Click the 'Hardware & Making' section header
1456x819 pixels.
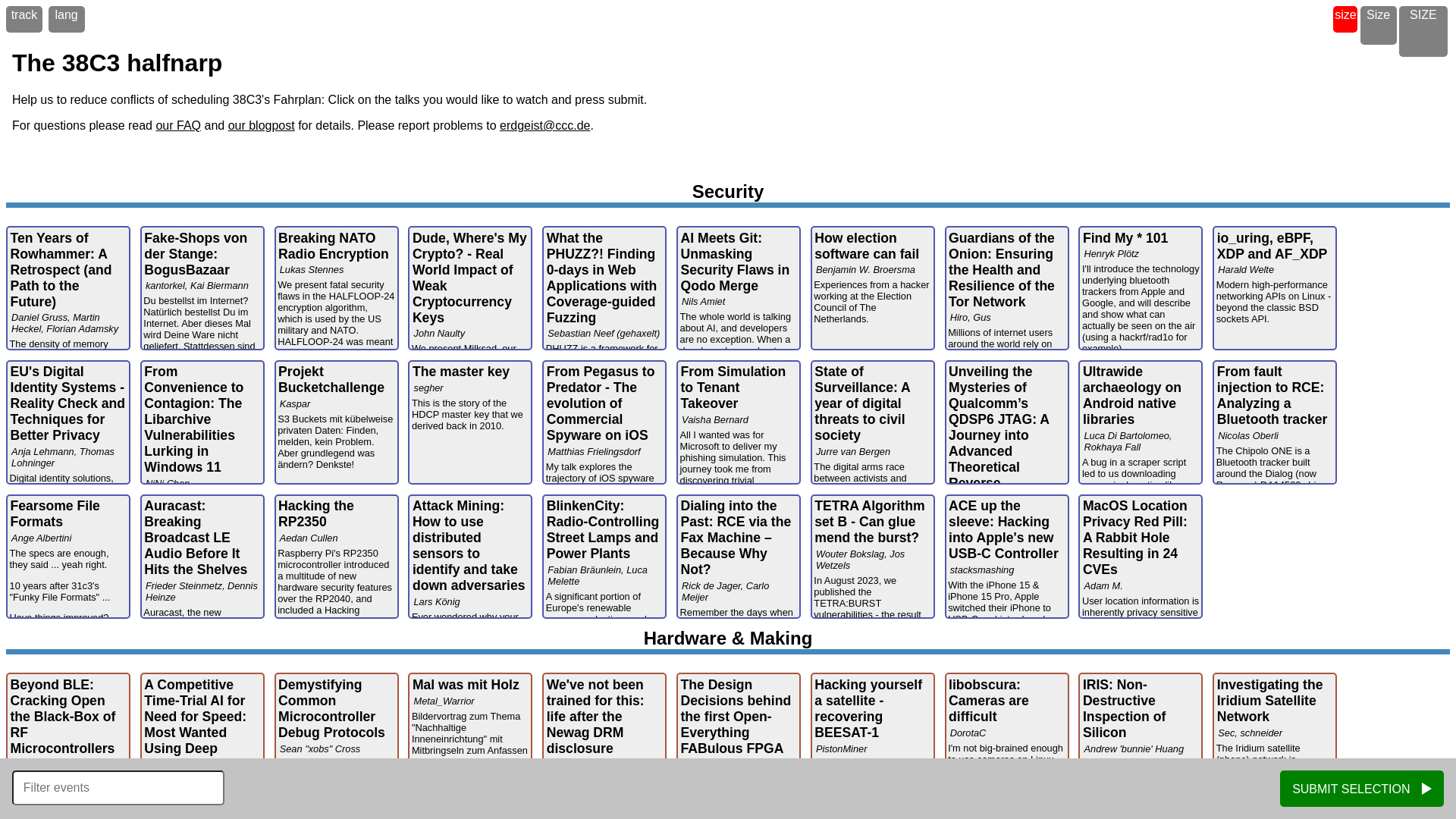tap(728, 638)
